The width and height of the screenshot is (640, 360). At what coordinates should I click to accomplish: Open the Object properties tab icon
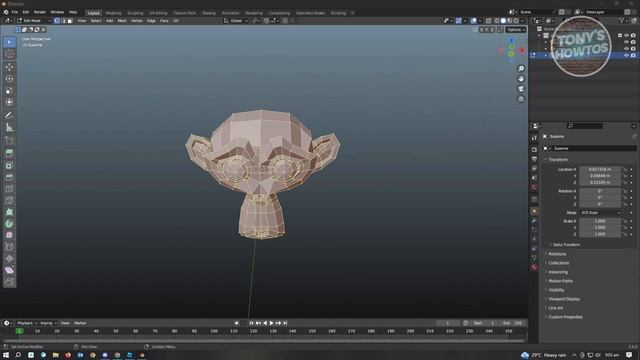pyautogui.click(x=534, y=211)
